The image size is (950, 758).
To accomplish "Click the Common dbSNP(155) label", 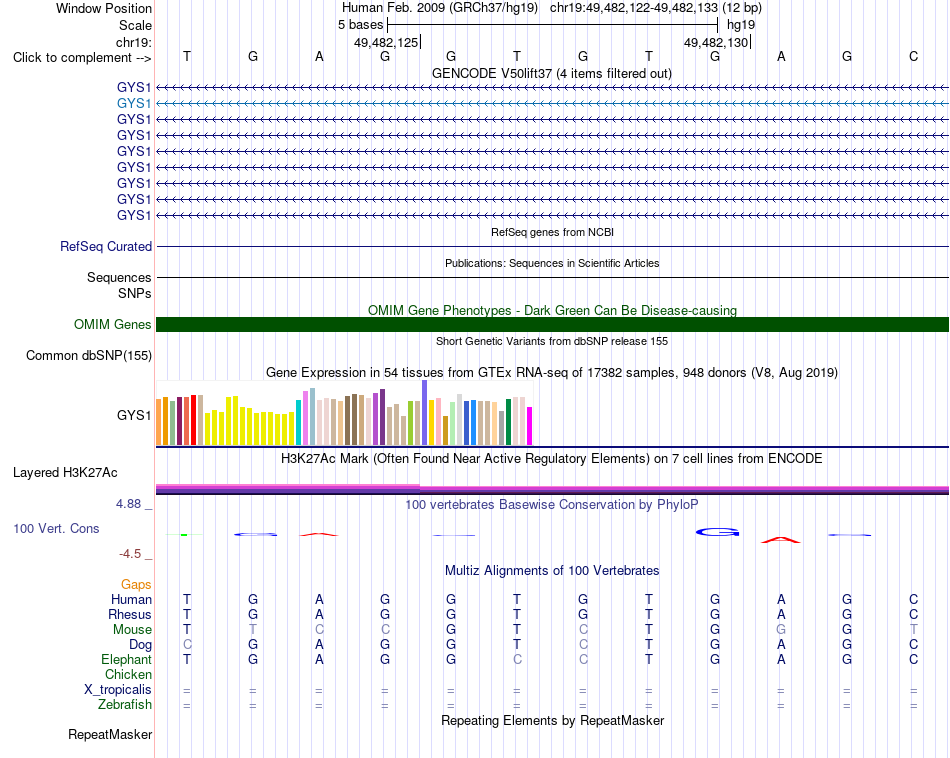I will [88, 356].
